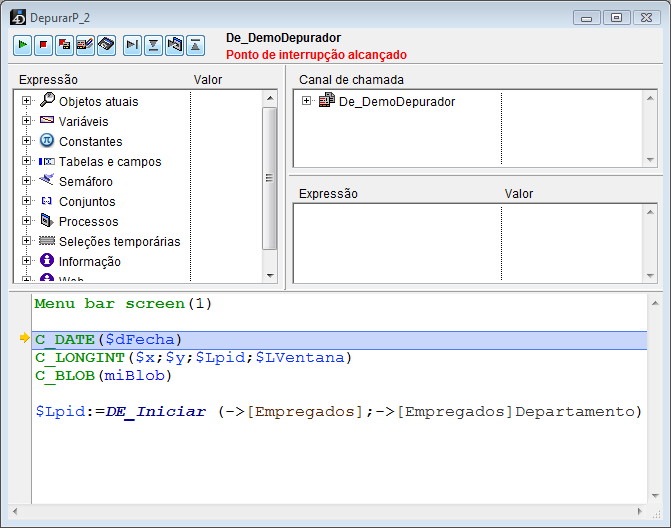
Task: Select the Constantes tree item
Action: (90, 141)
